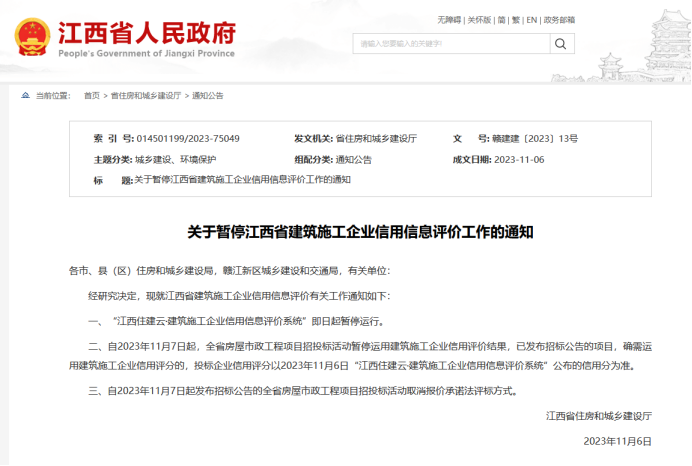Open the 政务邮箱 government mailbox link
The height and width of the screenshot is (466, 692).
coord(559,20)
